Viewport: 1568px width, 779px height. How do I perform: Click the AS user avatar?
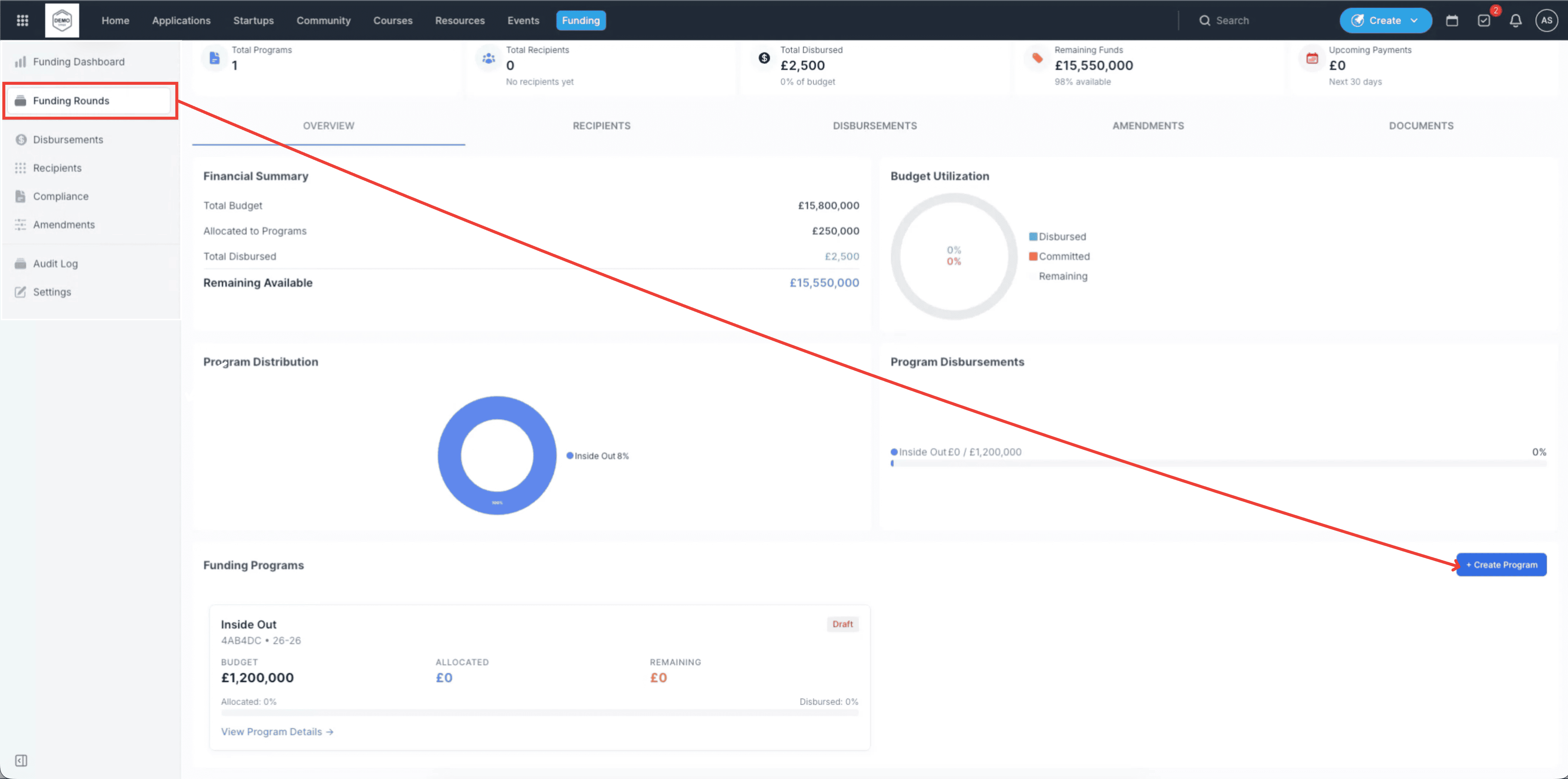tap(1546, 20)
